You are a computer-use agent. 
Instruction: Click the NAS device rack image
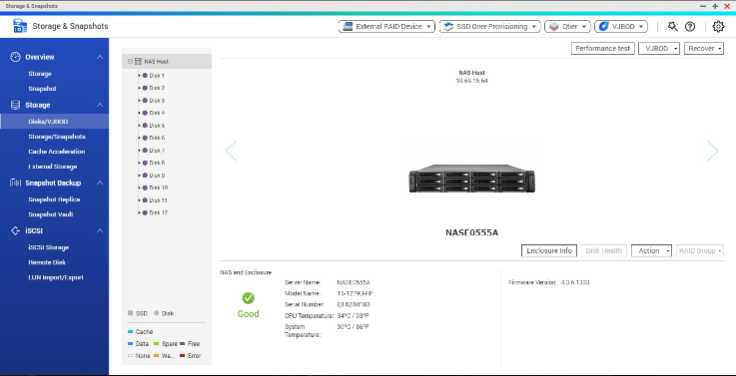click(472, 178)
